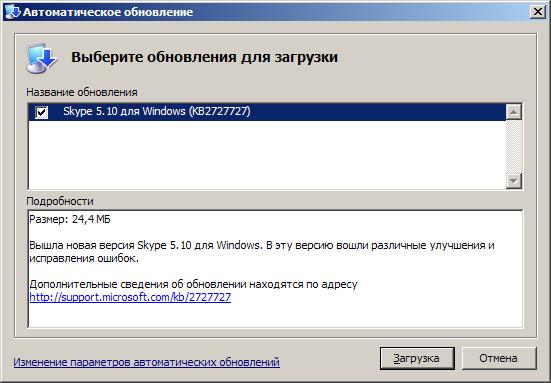Click the large computer download icon

pos(41,58)
